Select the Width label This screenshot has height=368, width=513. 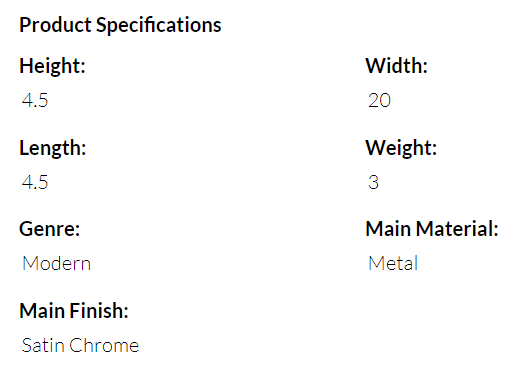pyautogui.click(x=396, y=66)
